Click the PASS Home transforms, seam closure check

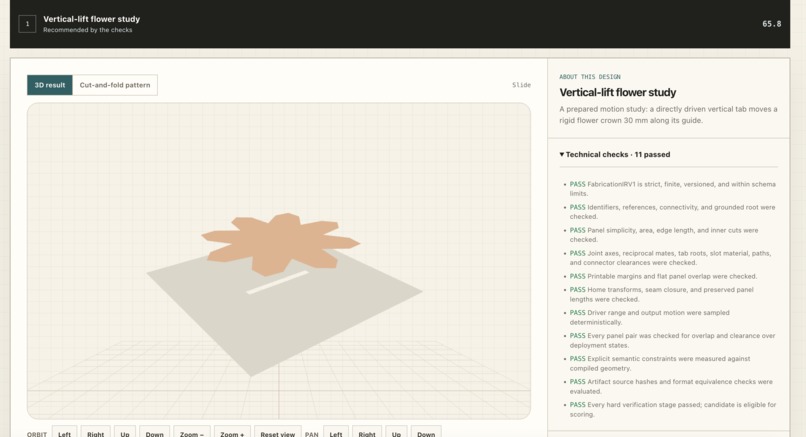(662, 295)
